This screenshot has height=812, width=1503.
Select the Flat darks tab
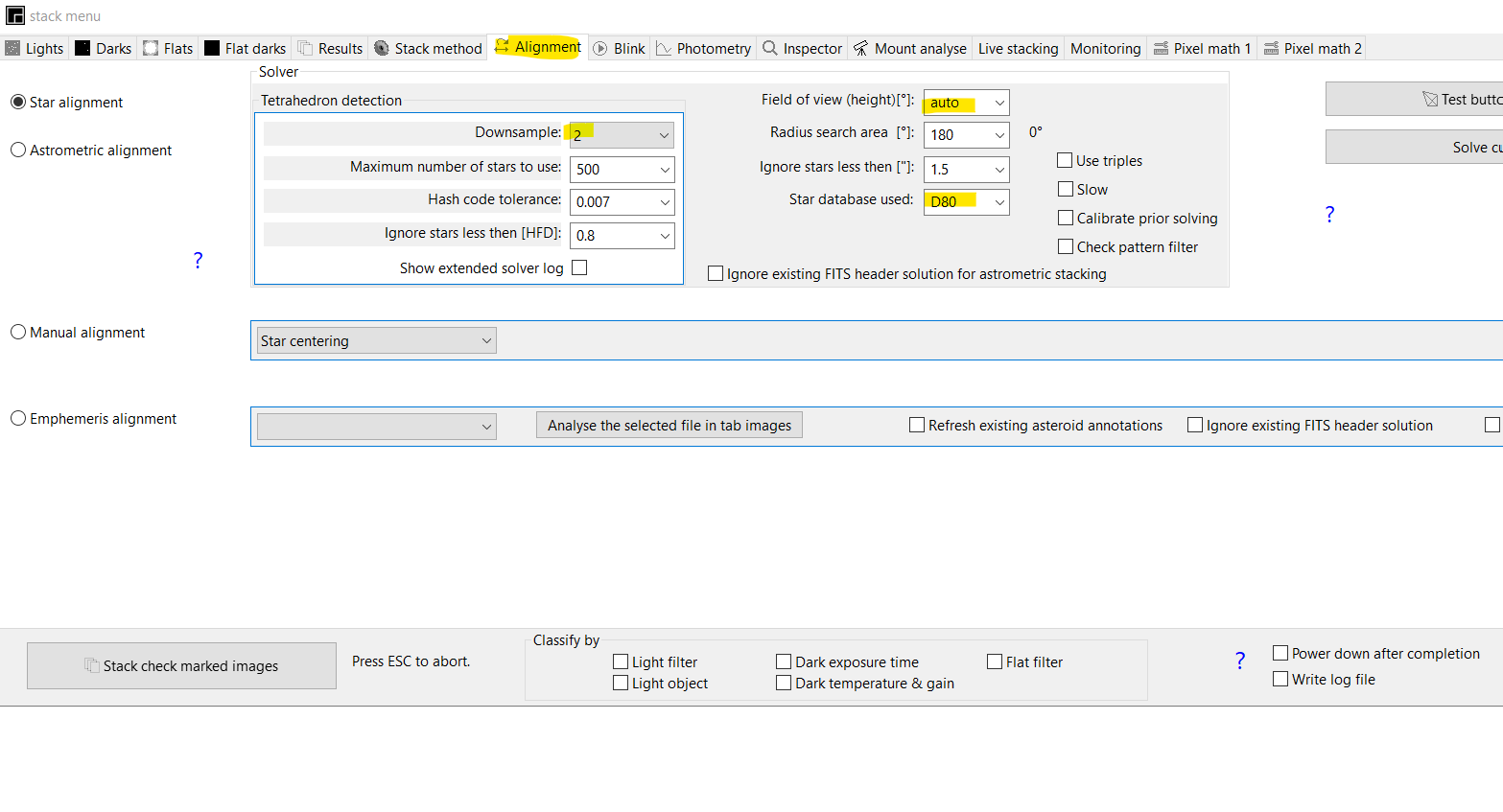(246, 48)
